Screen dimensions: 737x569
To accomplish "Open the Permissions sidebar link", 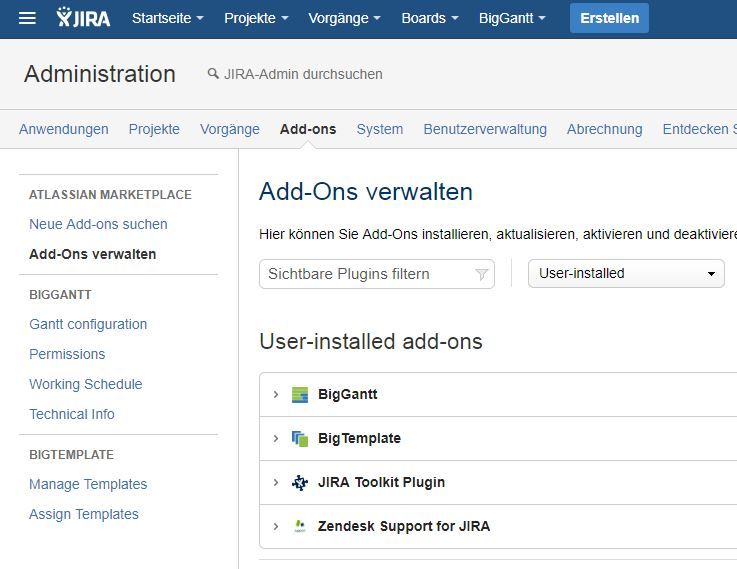I will coord(67,354).
